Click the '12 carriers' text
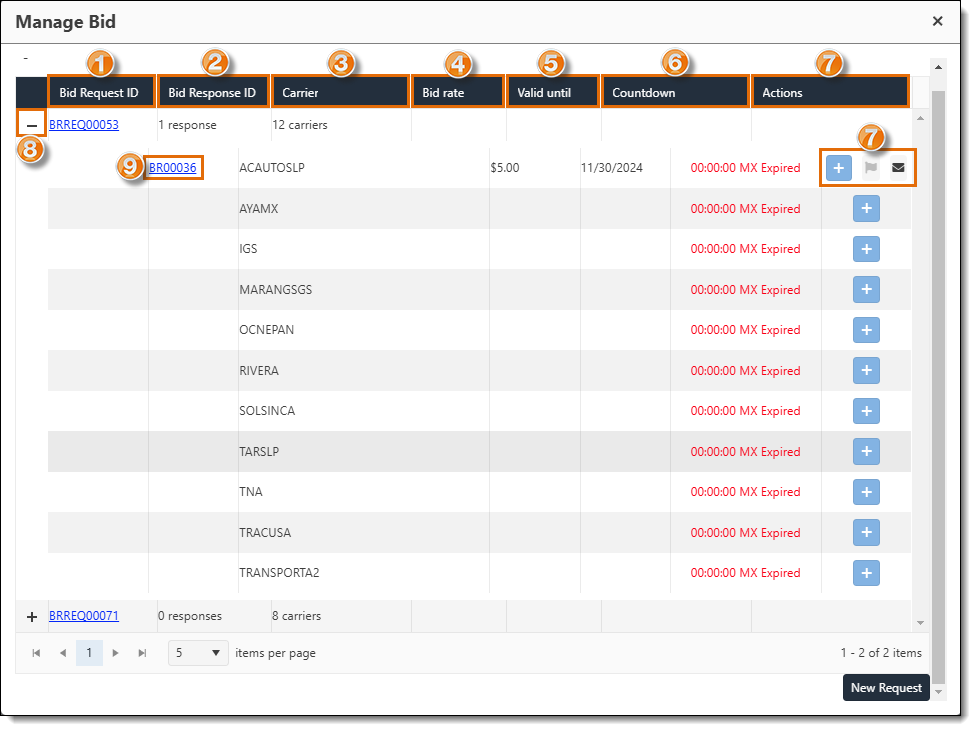 click(x=300, y=125)
